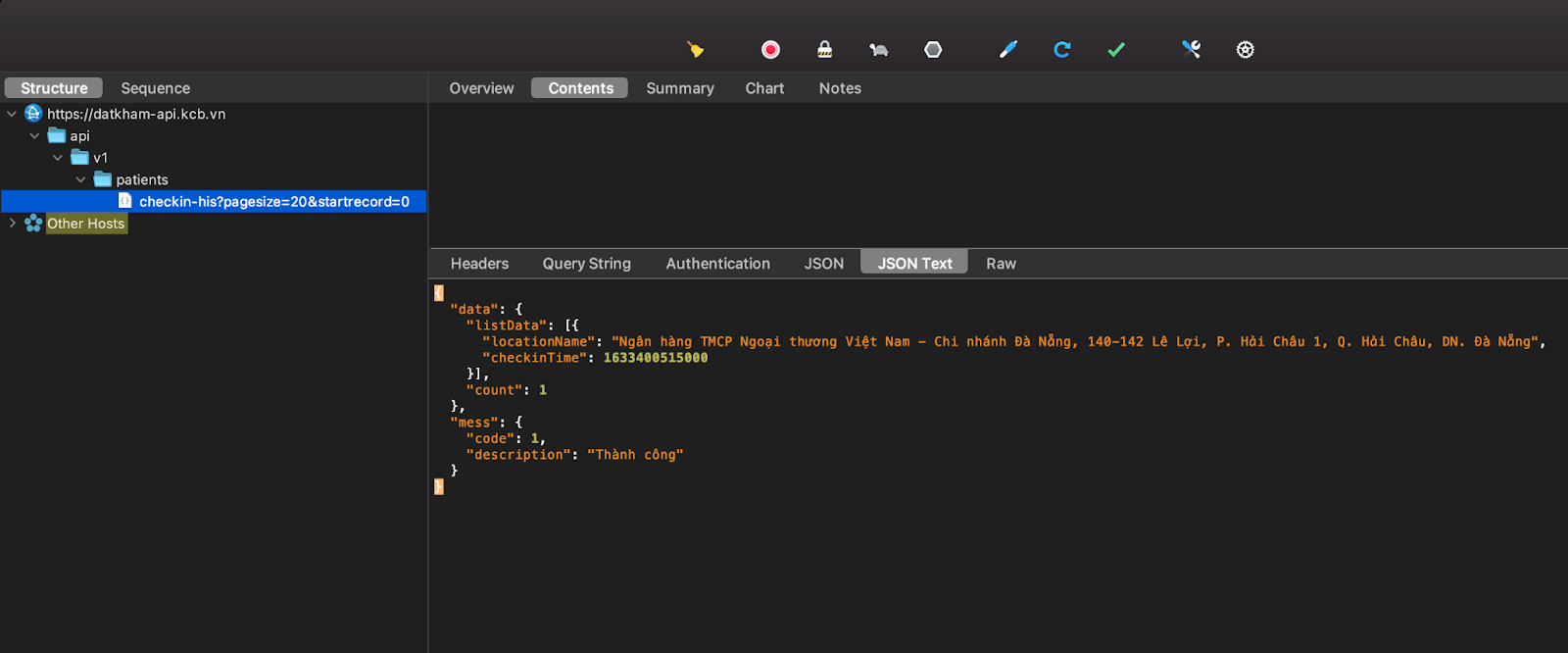Show response Headers tab

pos(479,263)
